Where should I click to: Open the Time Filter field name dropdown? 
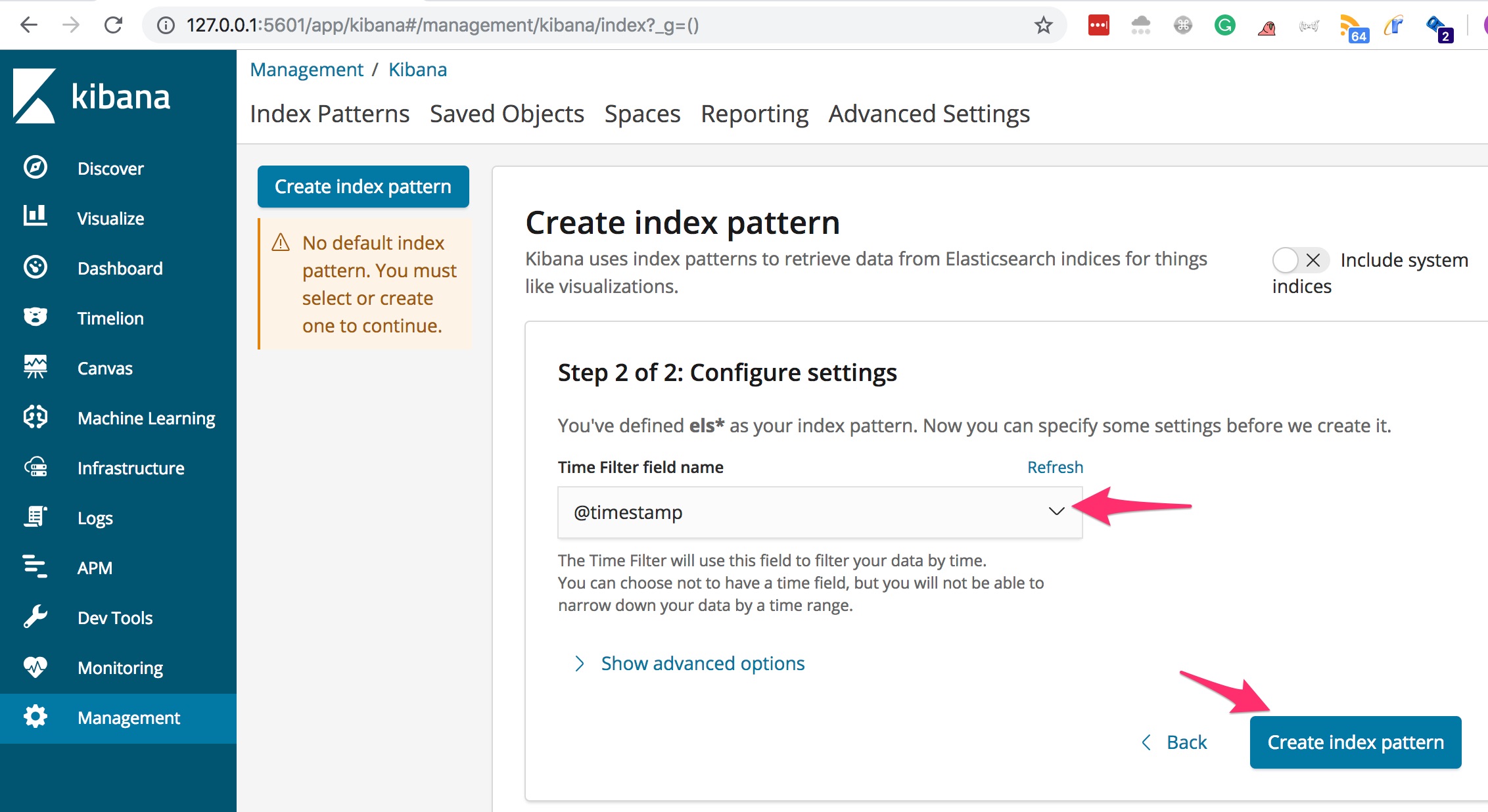pos(819,512)
